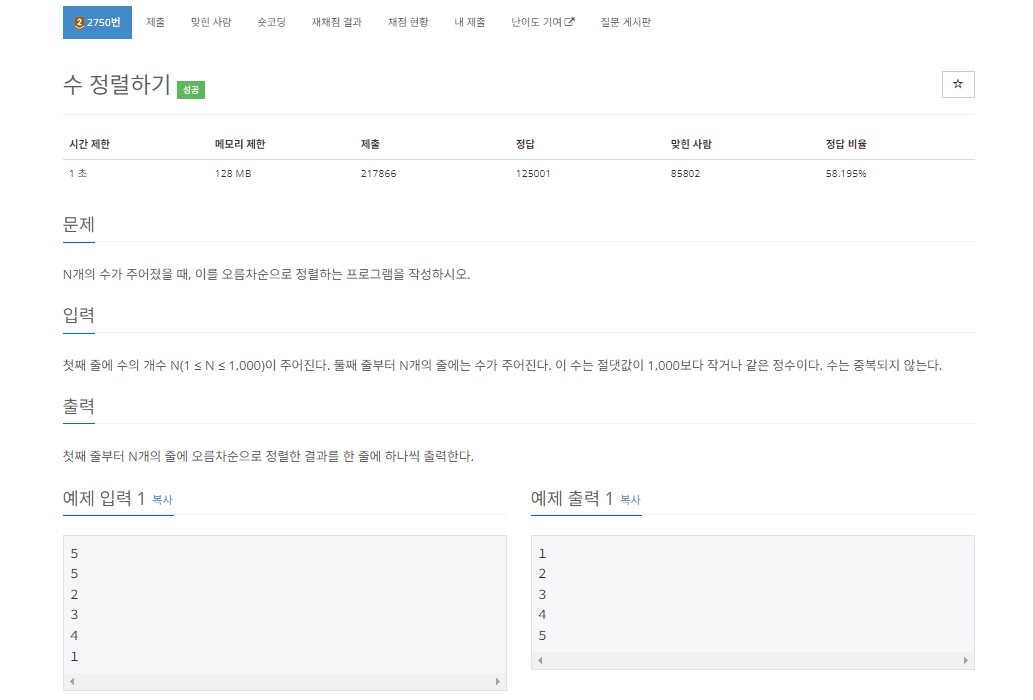Click the 예제 출력 1 heading

click(x=572, y=498)
